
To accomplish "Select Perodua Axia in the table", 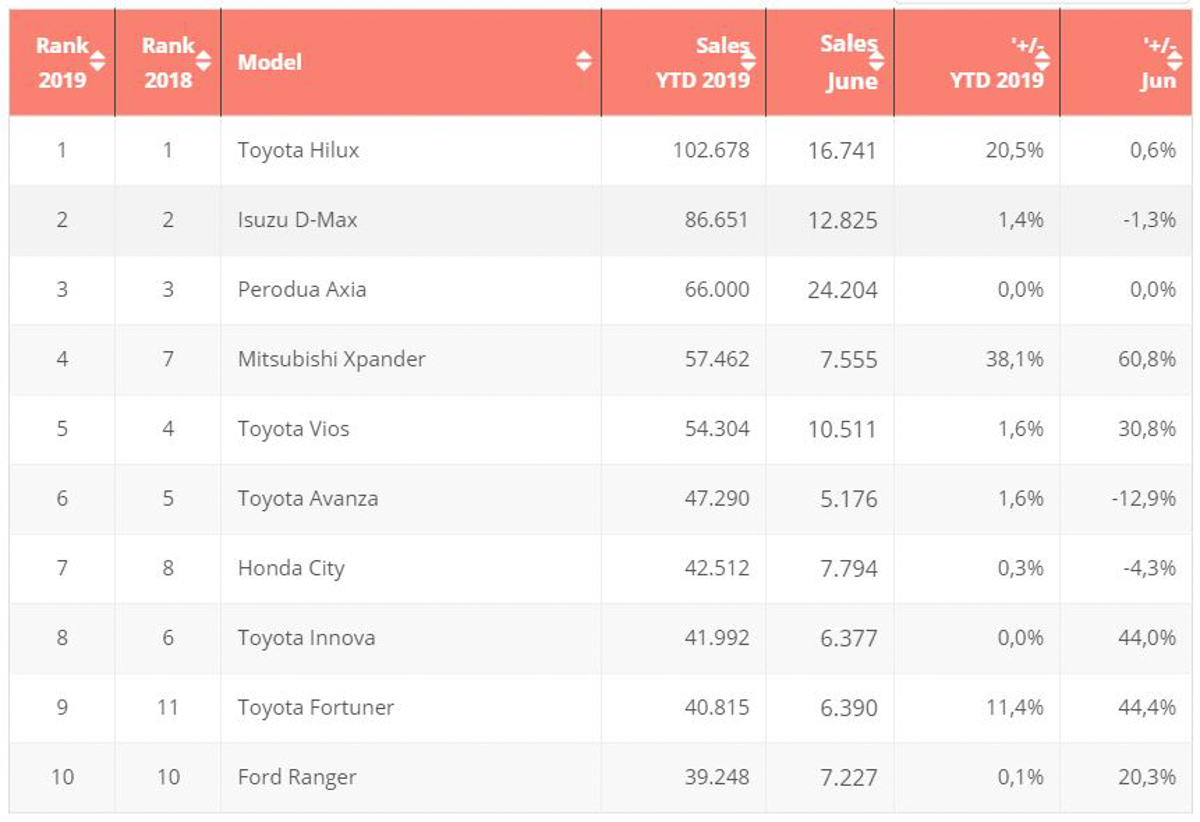I will 302,289.
